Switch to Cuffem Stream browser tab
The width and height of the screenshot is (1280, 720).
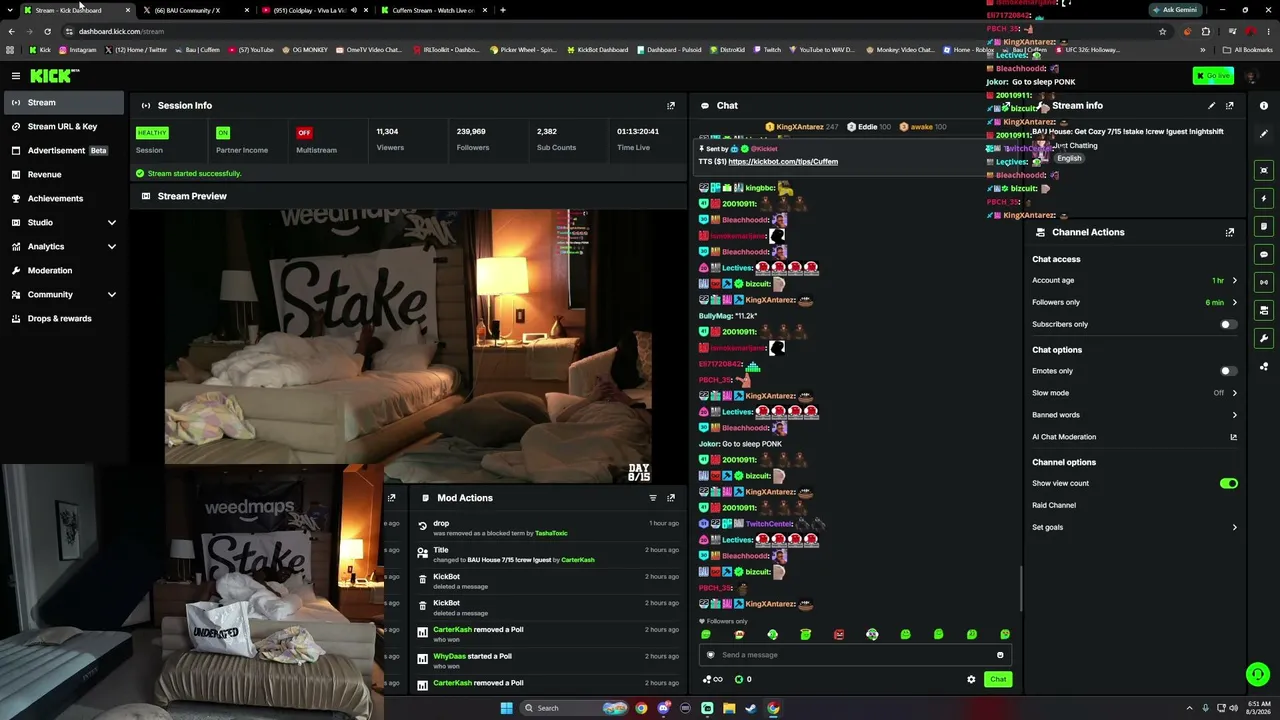click(x=433, y=10)
